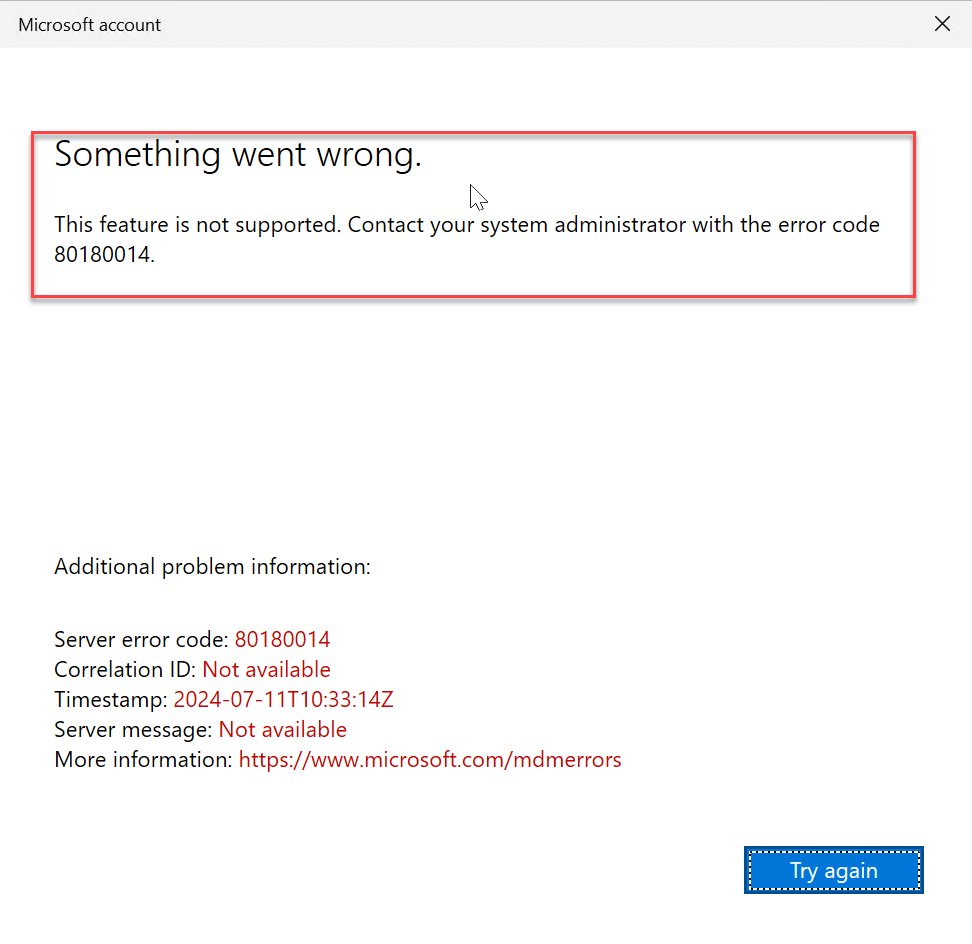Close the Microsoft account dialog

click(x=942, y=24)
